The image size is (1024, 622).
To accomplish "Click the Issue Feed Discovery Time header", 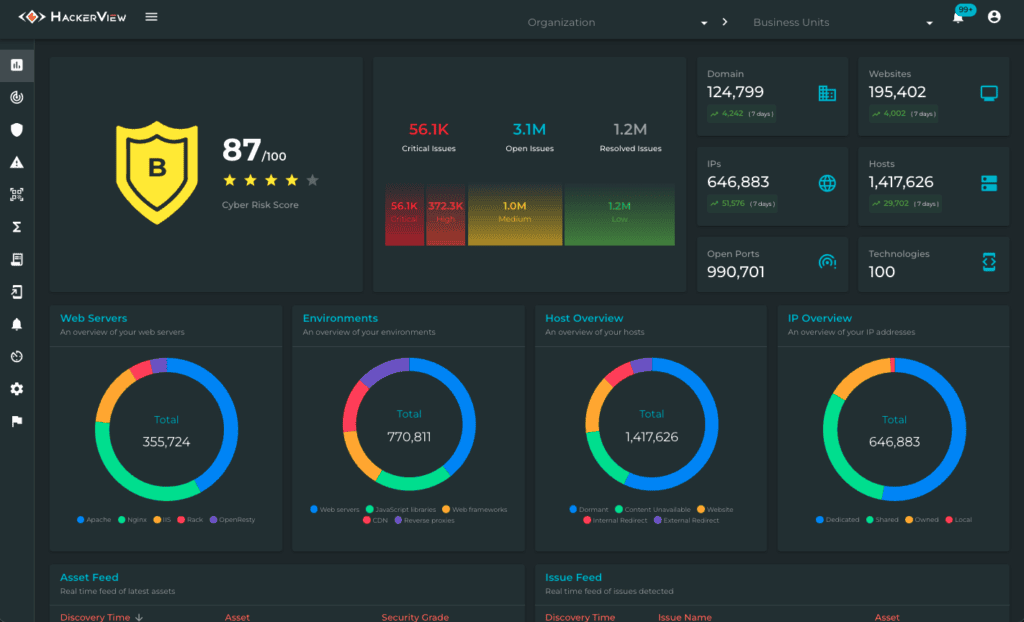I will 580,617.
